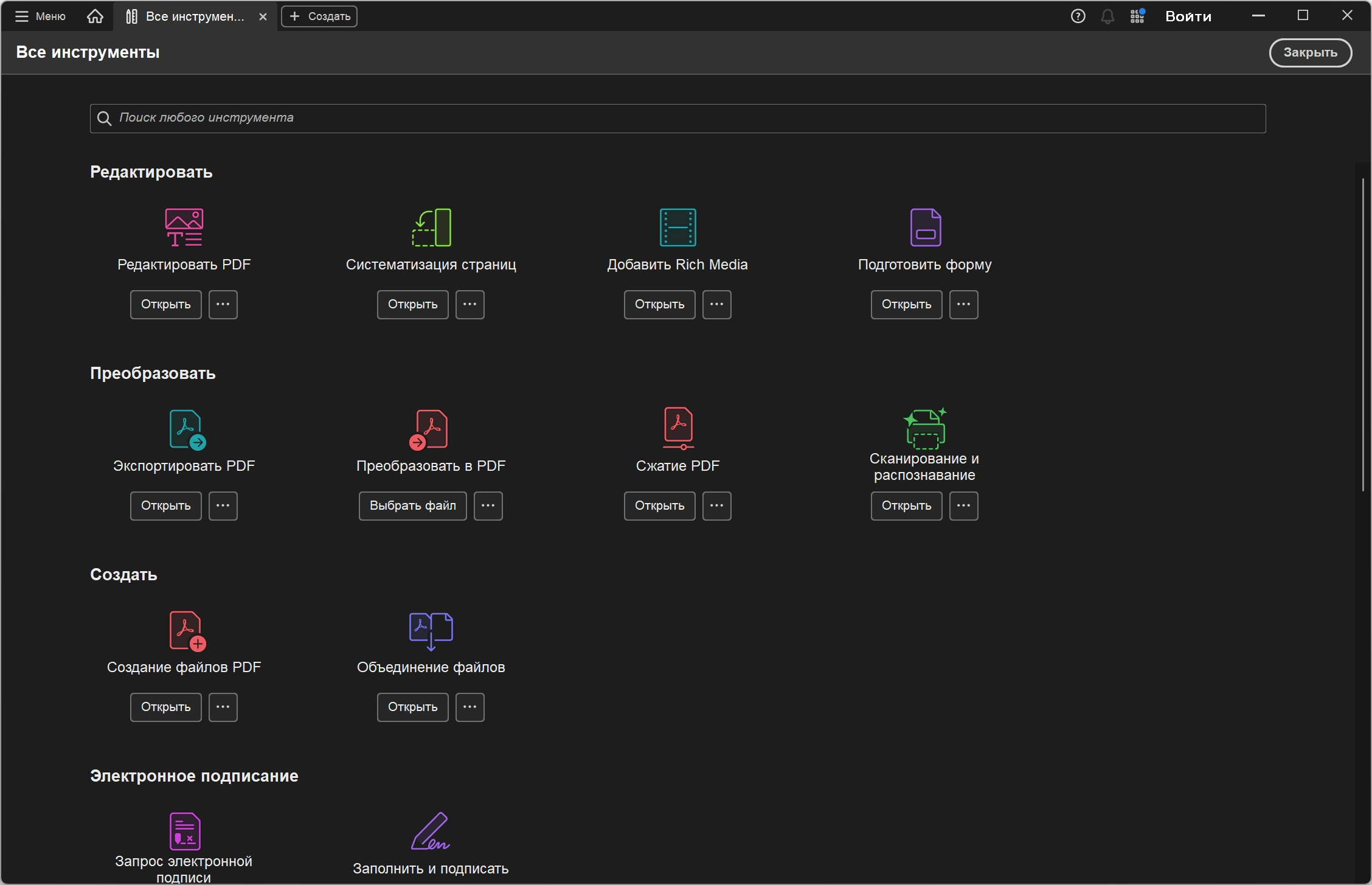1372x885 pixels.
Task: Open more options for Объединение файлов
Action: [470, 707]
